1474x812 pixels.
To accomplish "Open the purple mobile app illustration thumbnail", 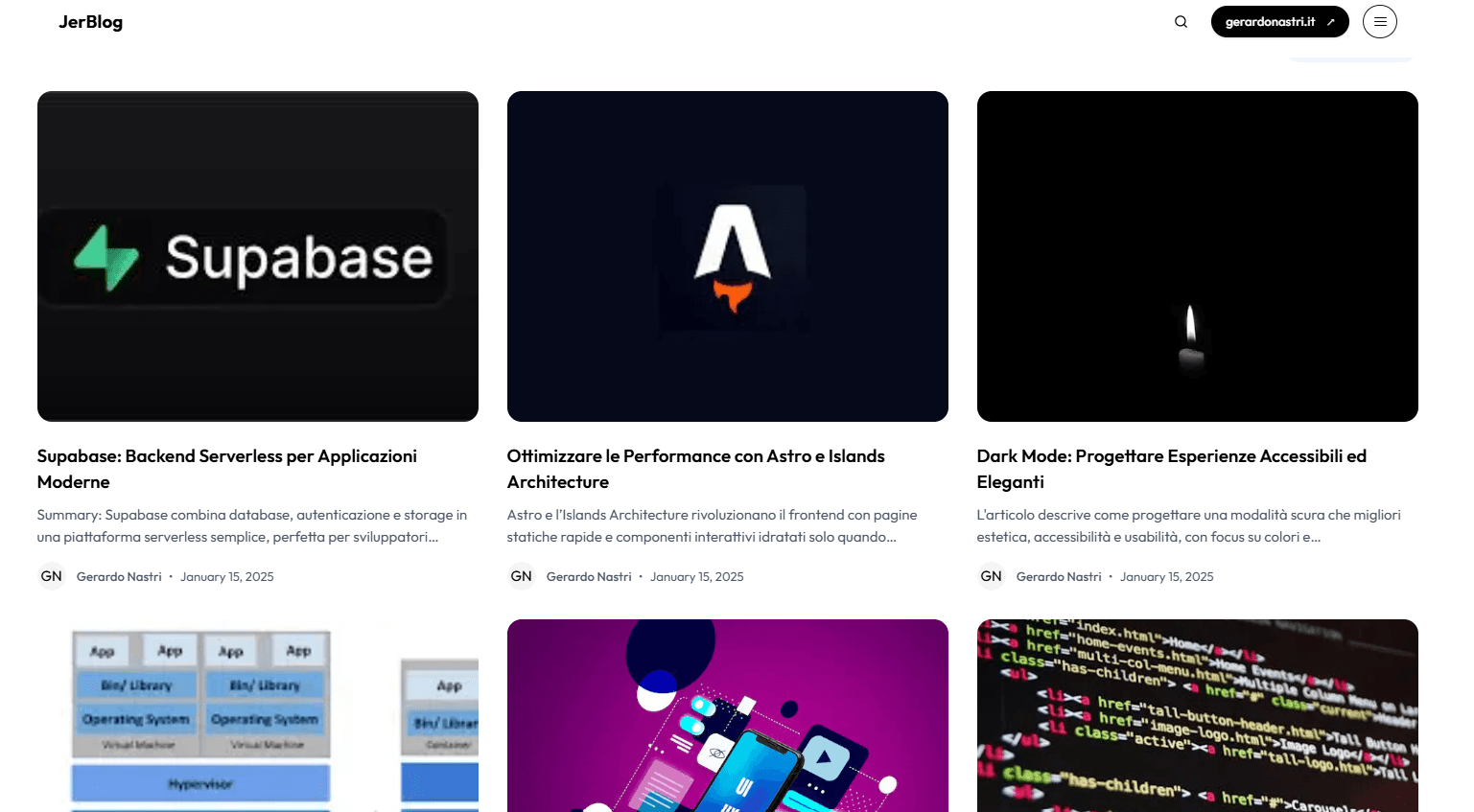I will click(728, 715).
